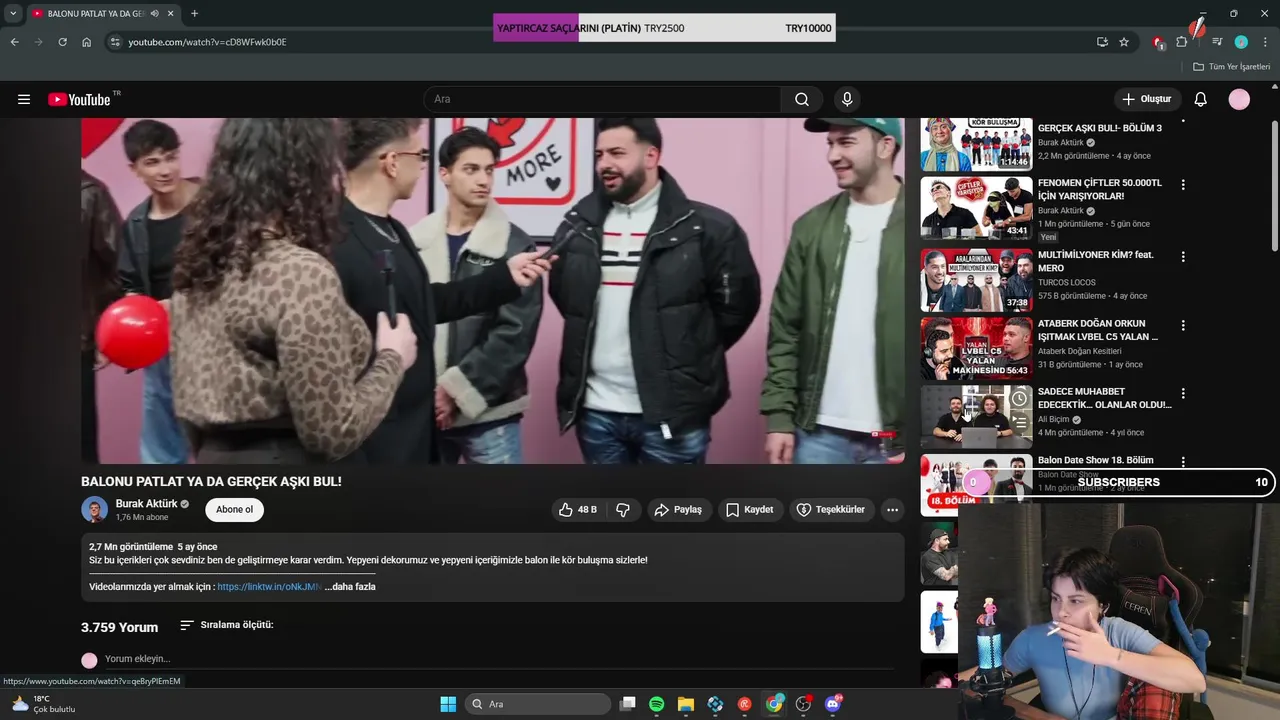Open options for Balon Date Show 18. Bölüm
1280x720 pixels.
click(1183, 462)
